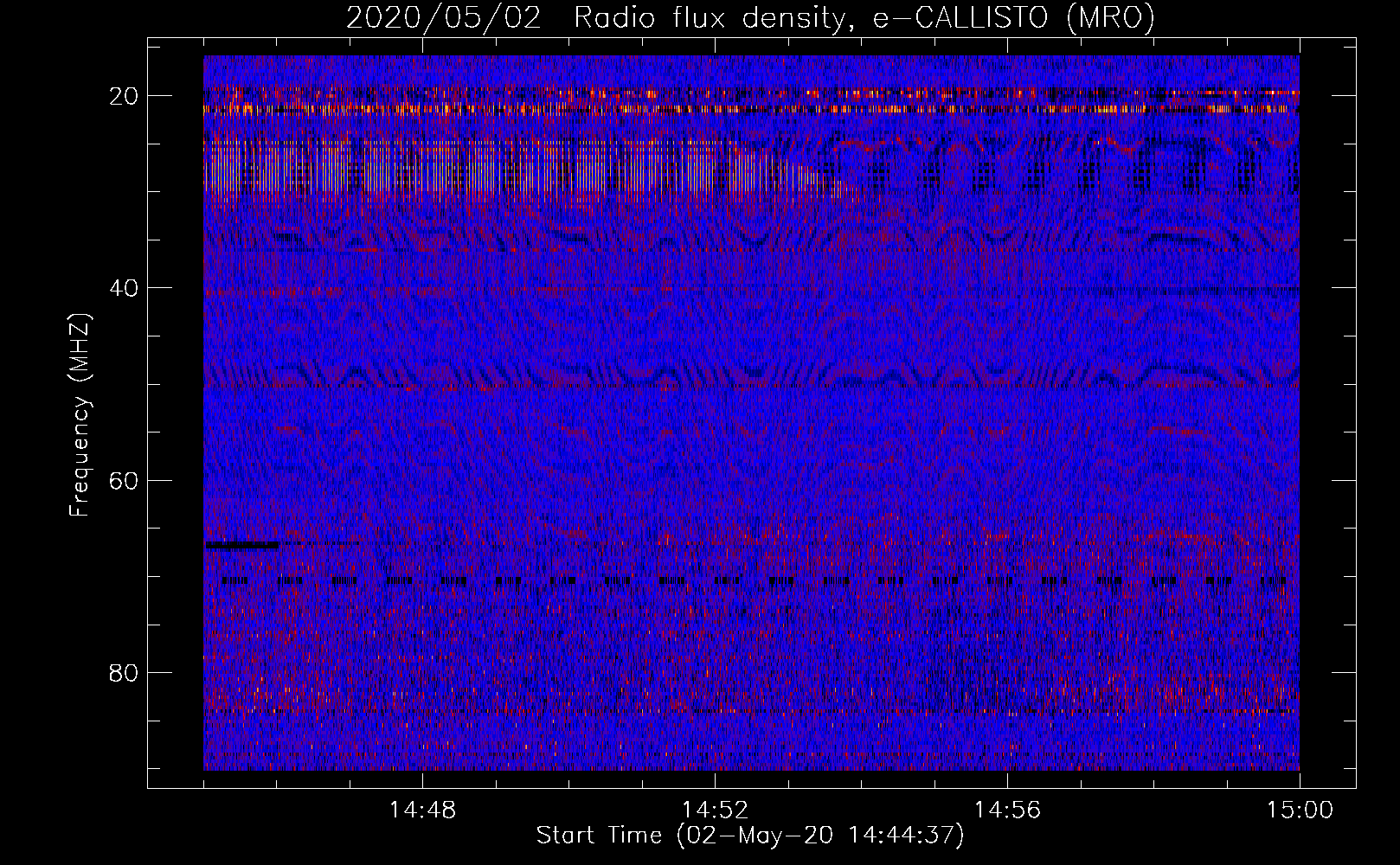Viewport: 1400px width, 865px height.
Task: Click the plot title 2020/05/02 Radio flux density
Action: pos(750,18)
